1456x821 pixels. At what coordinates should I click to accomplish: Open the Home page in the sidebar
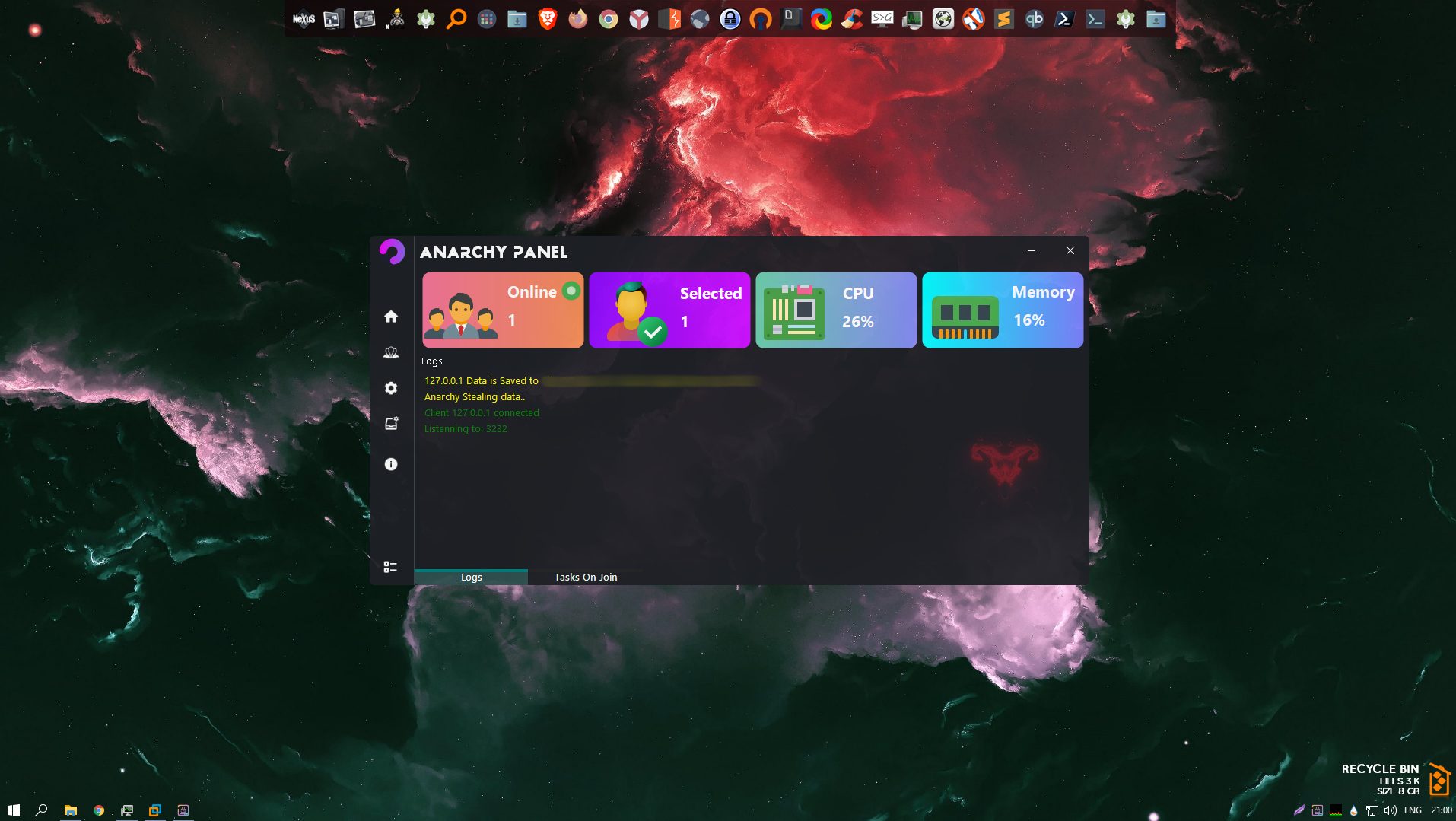[391, 317]
